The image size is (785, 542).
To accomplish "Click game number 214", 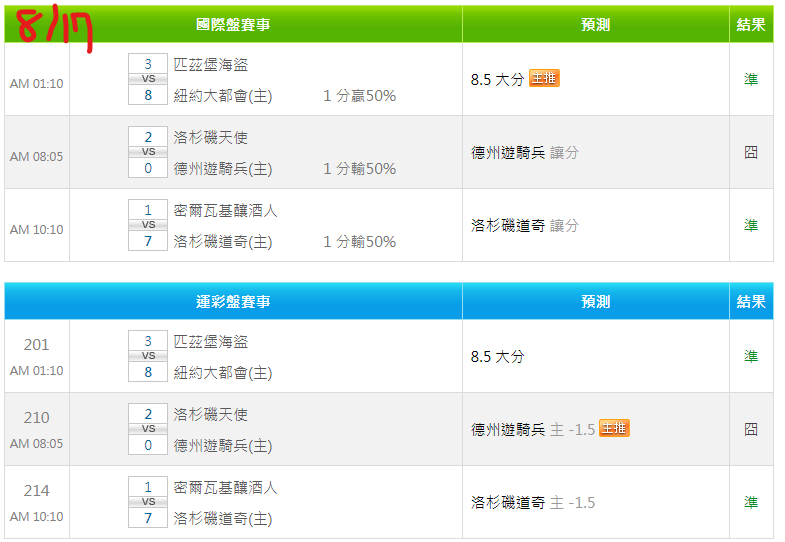I will coord(37,491).
